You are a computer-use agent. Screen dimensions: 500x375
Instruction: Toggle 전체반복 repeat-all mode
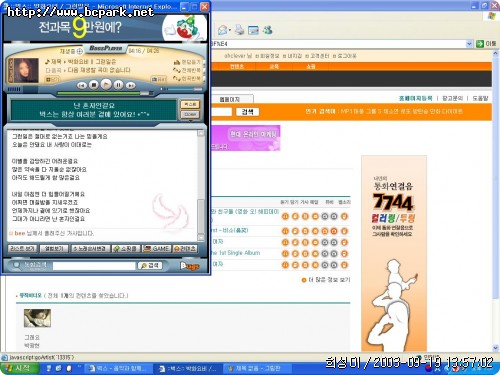(187, 70)
